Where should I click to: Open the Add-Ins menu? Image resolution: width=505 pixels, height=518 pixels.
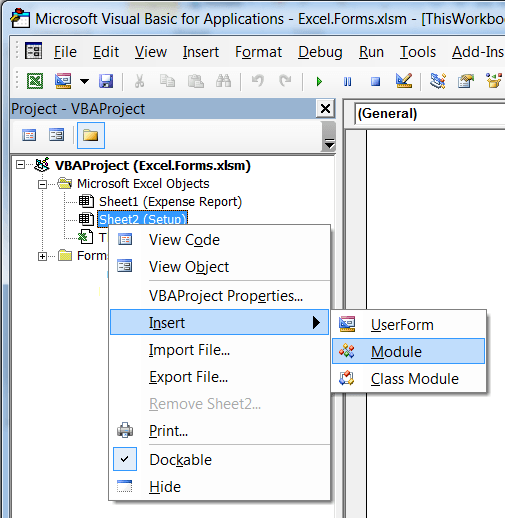tap(478, 52)
